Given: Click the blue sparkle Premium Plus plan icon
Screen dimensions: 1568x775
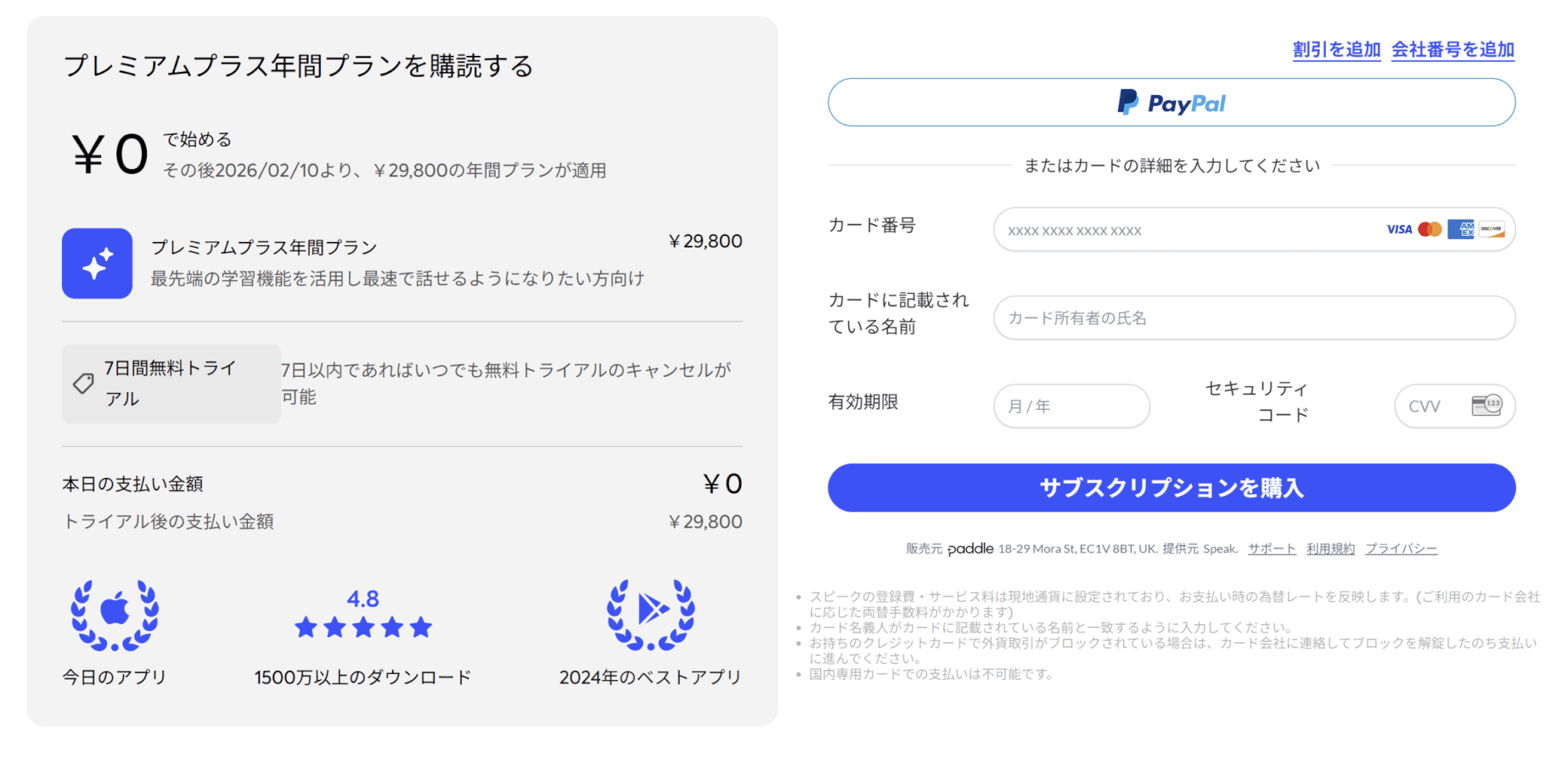Looking at the screenshot, I should pyautogui.click(x=97, y=263).
